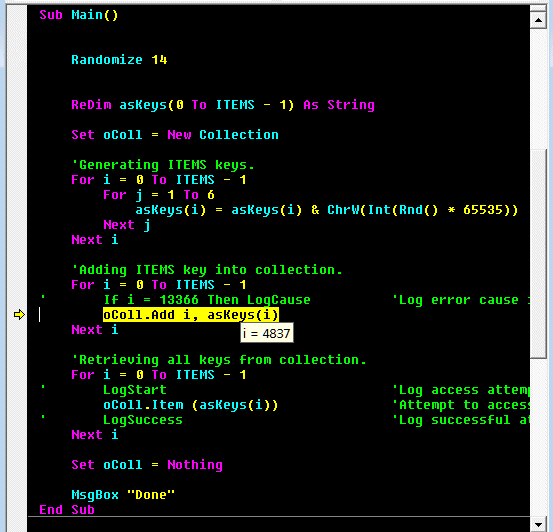Screen dimensions: 553x532
Task: Click the 'End Sub' line
Action: point(67,510)
